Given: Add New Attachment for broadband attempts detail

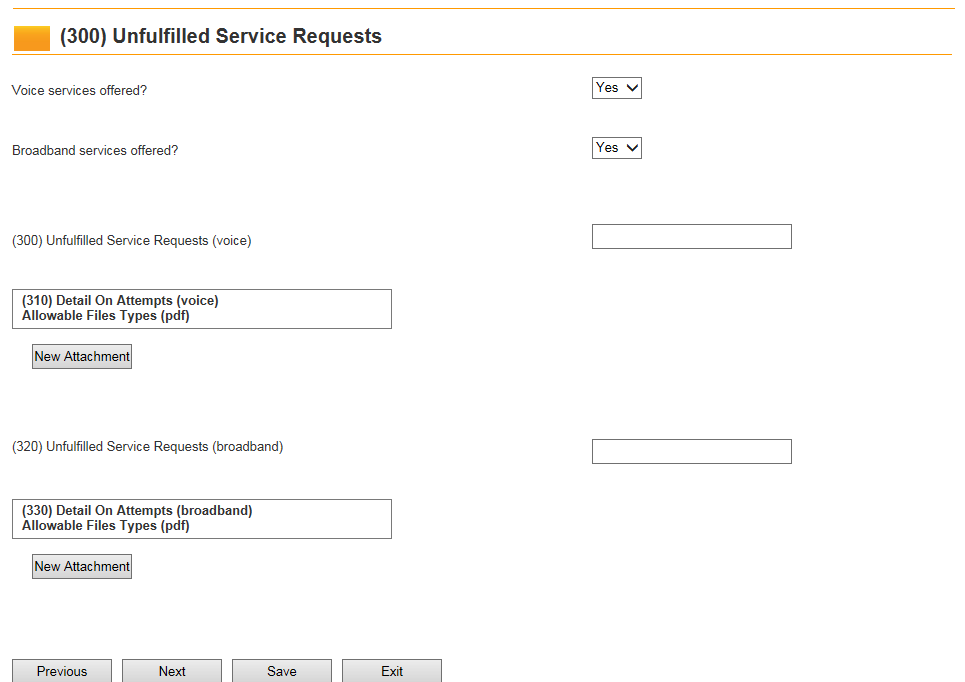Looking at the screenshot, I should coord(82,567).
